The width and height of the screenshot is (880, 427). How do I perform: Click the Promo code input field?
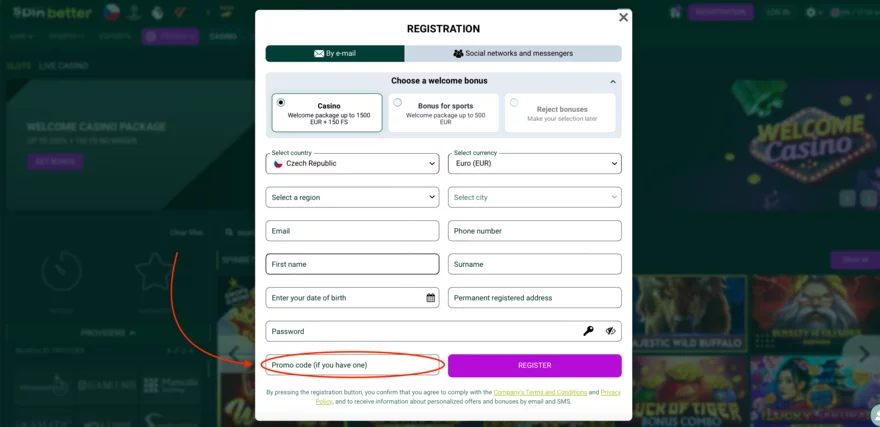(x=350, y=366)
